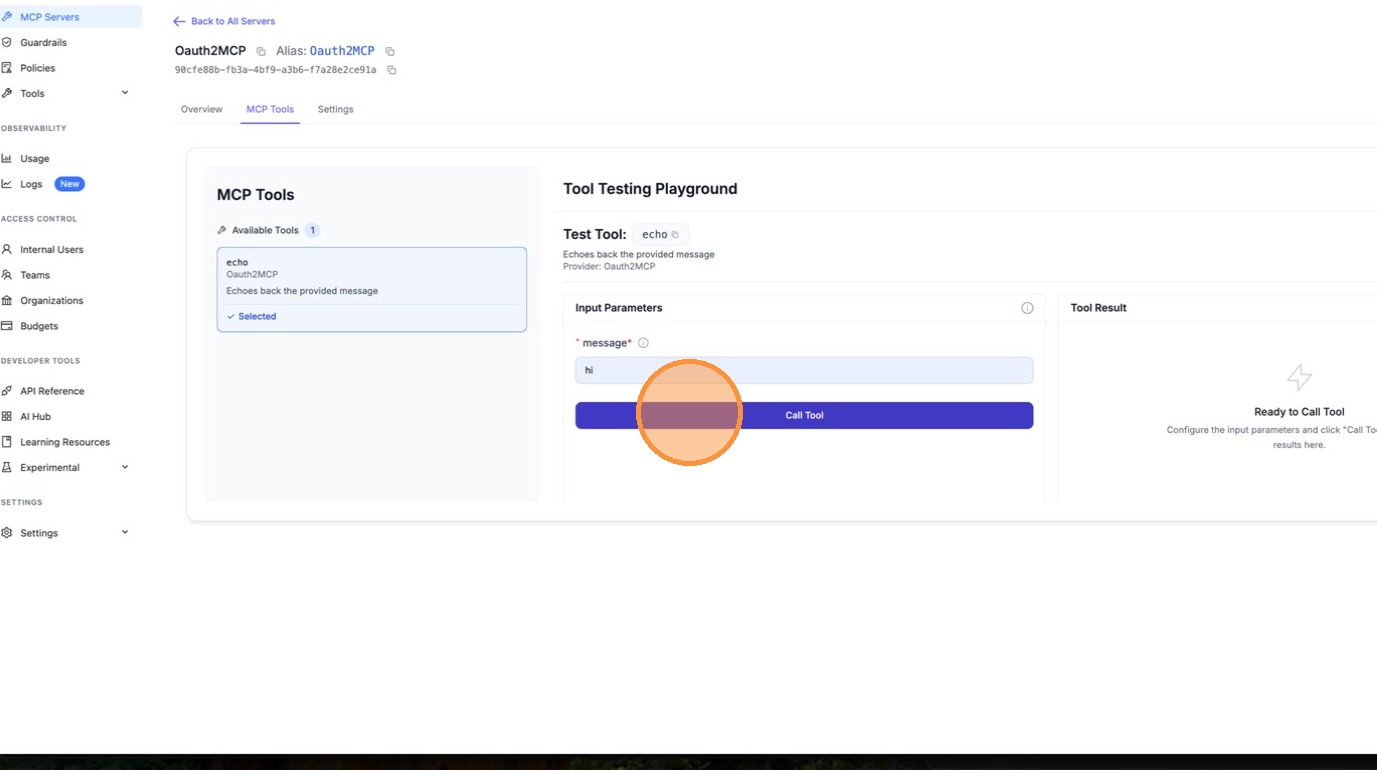Viewport: 1377px width, 770px height.
Task: Switch to the Overview tab
Action: (x=202, y=109)
